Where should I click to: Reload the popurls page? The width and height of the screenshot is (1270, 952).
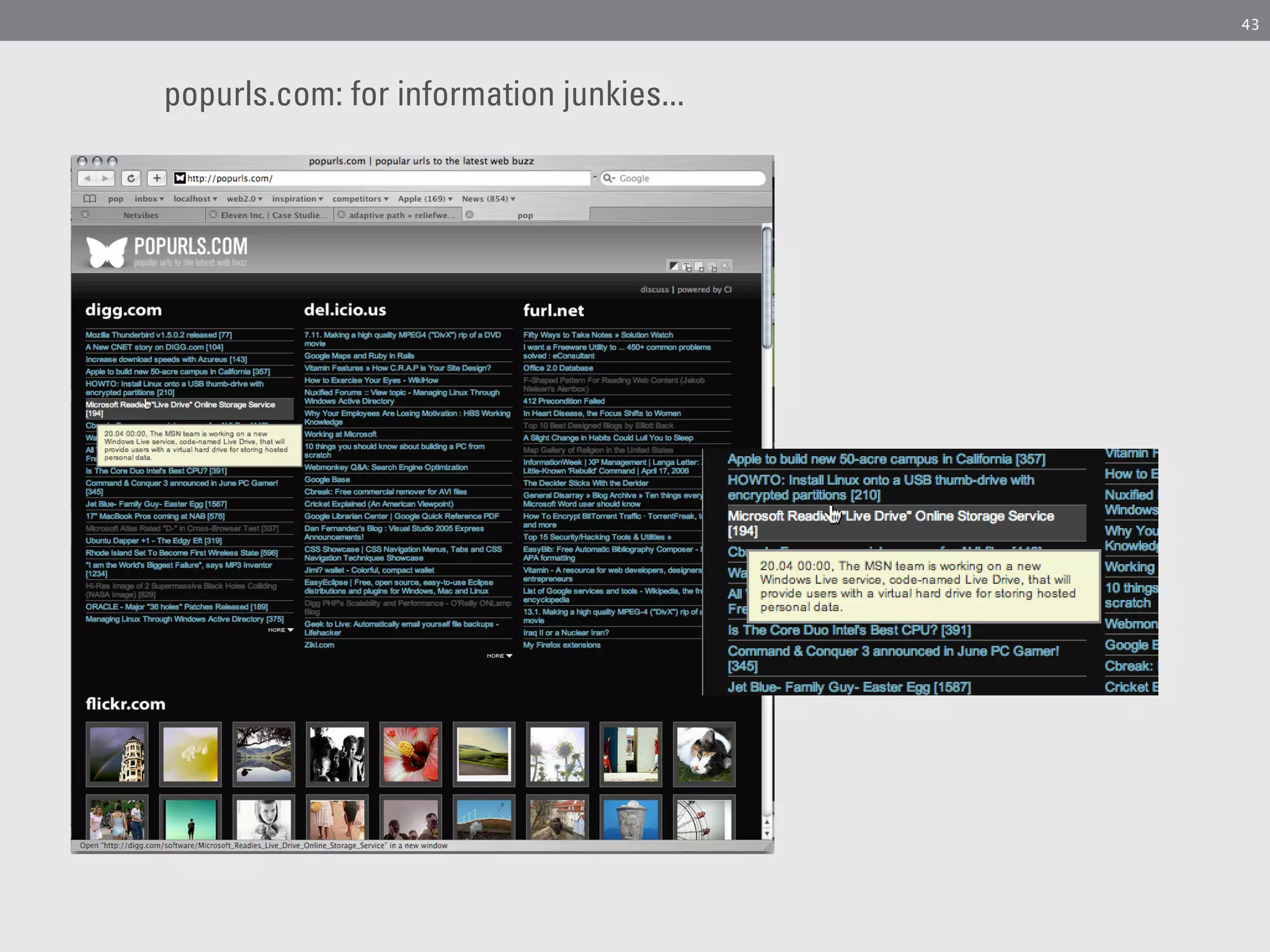(x=131, y=178)
